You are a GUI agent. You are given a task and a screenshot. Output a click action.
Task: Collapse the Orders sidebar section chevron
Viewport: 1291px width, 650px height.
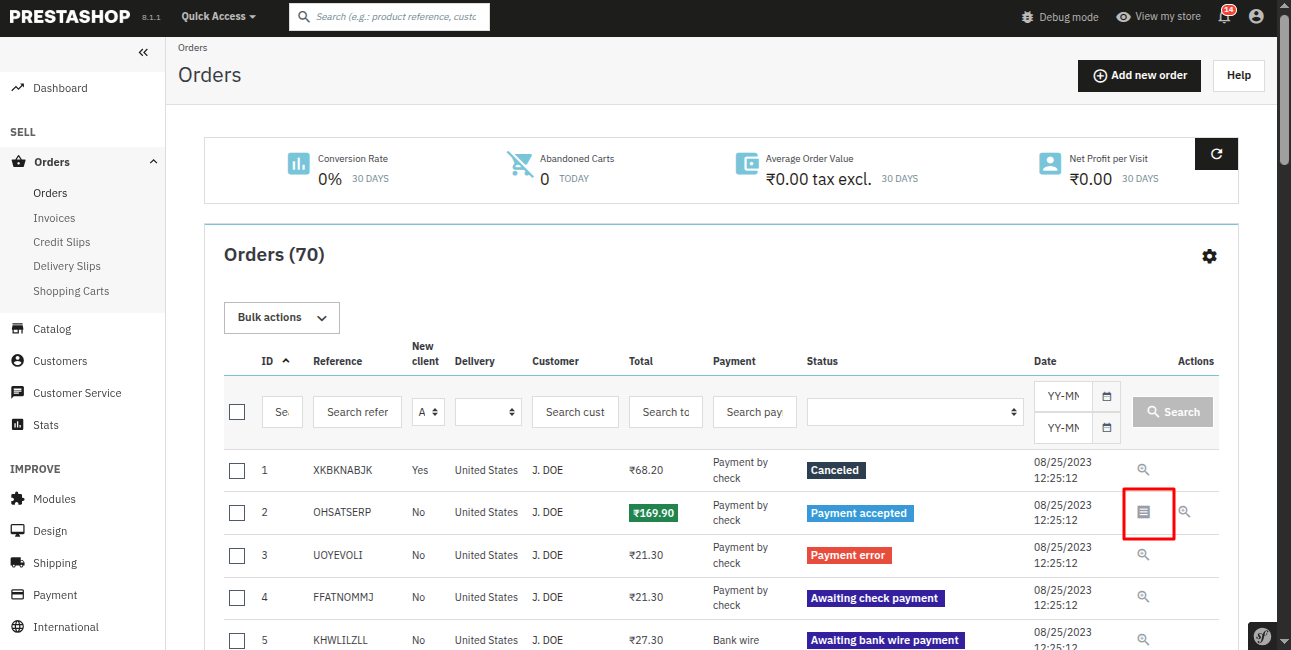[x=153, y=162]
